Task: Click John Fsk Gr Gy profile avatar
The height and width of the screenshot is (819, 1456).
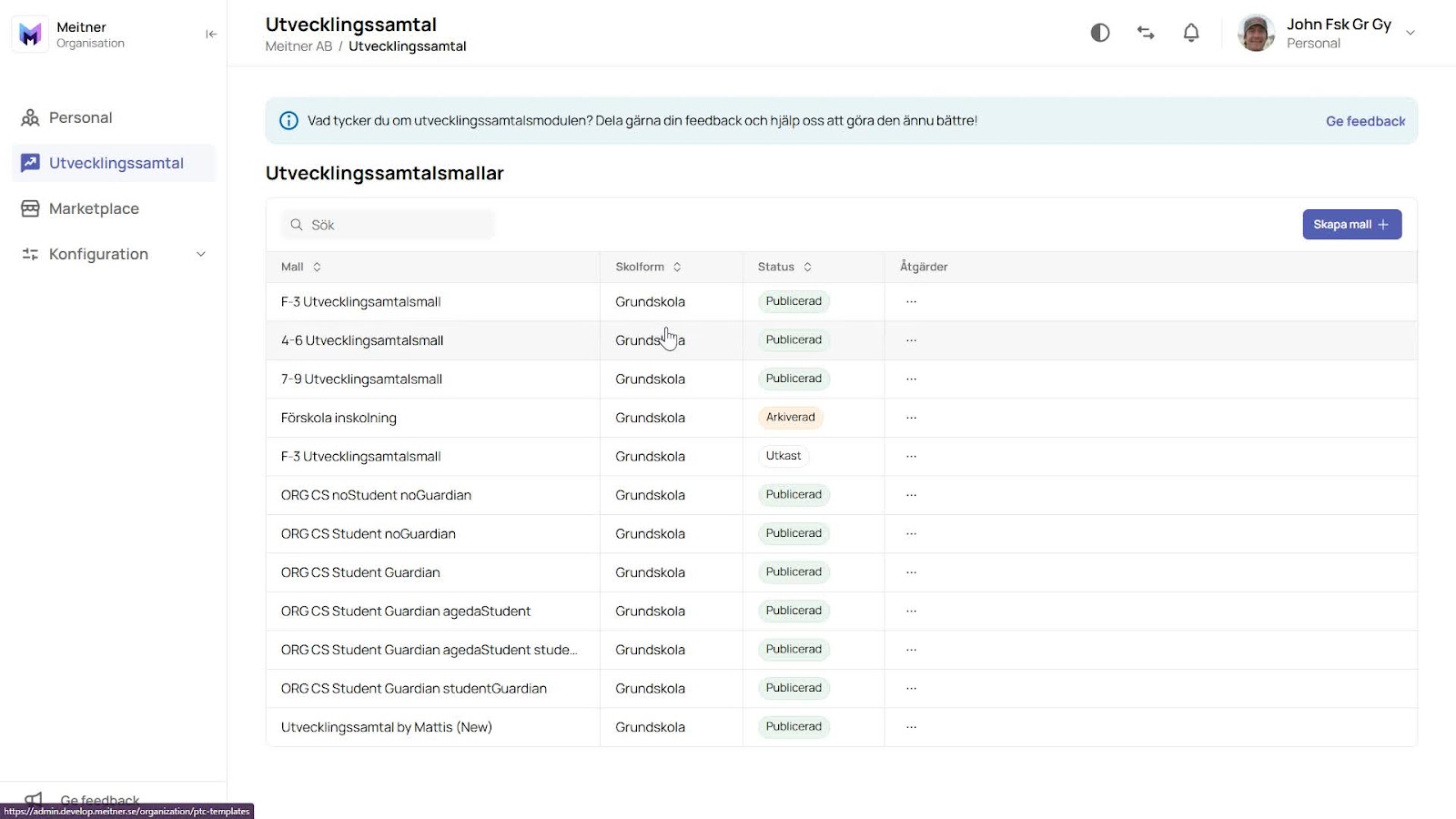Action: [x=1256, y=33]
